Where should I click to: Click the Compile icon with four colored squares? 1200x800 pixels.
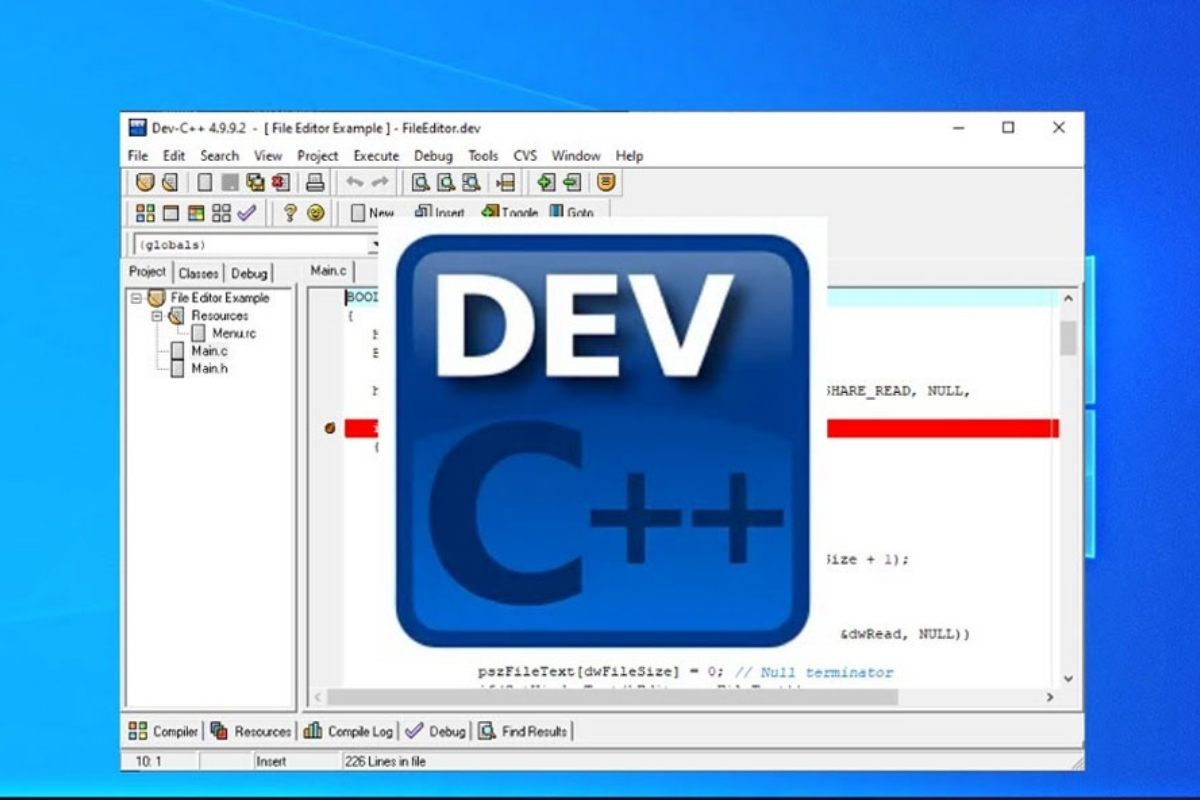[145, 212]
